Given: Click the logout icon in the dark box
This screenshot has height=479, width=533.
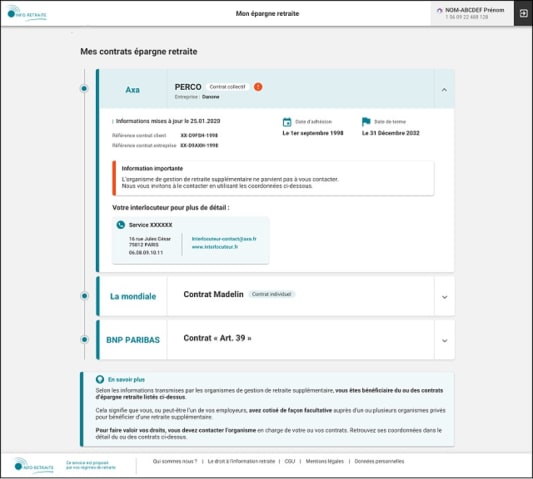Looking at the screenshot, I should (x=523, y=13).
